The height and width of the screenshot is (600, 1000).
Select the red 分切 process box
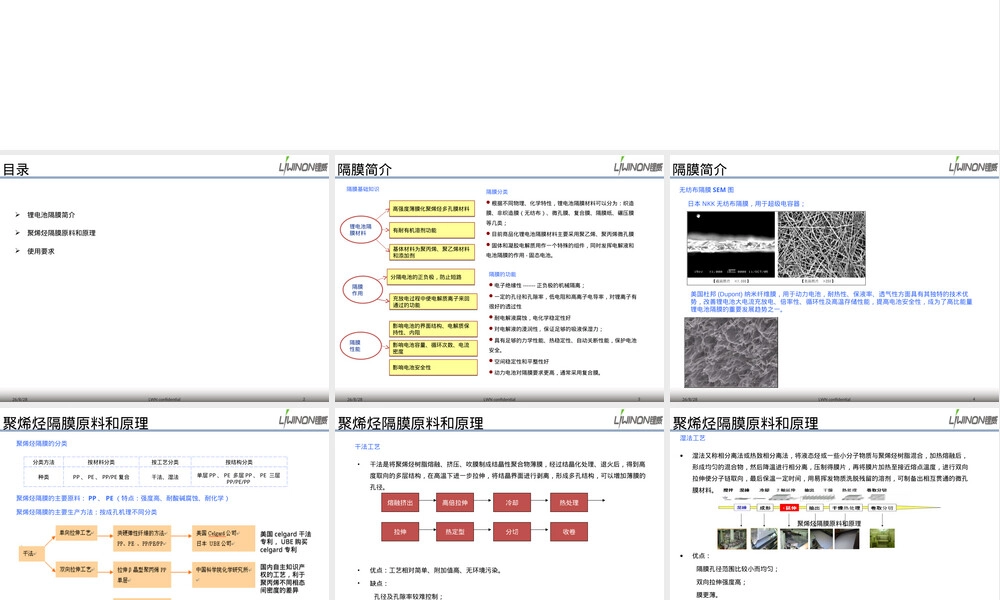pos(512,531)
